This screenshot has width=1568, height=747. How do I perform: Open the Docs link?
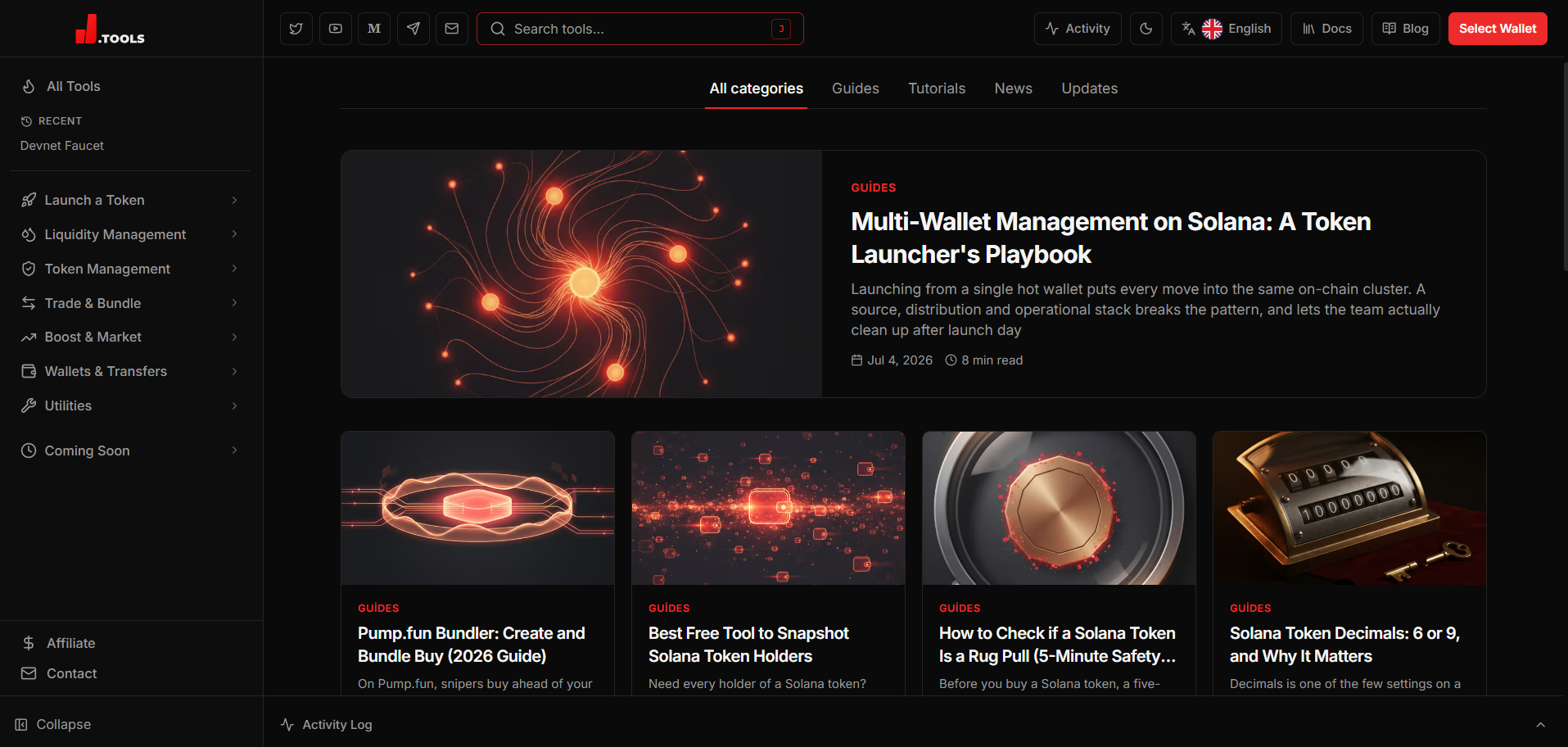point(1327,29)
